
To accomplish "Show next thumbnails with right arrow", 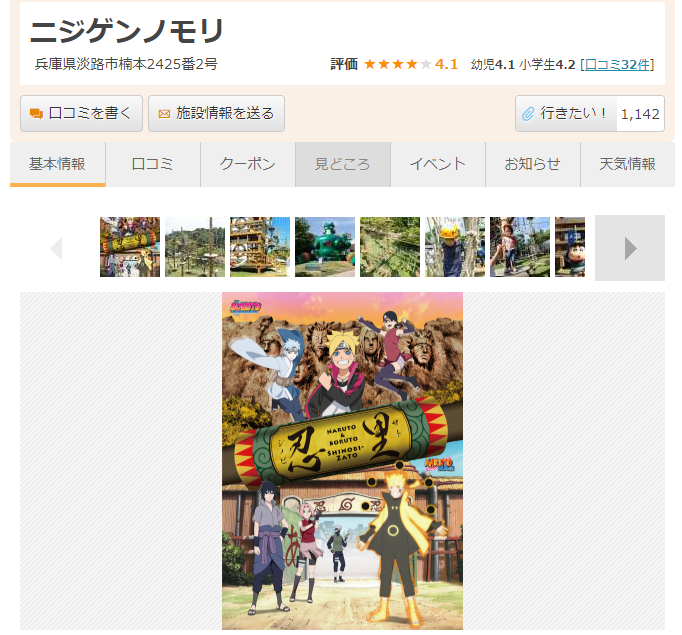I will point(630,248).
